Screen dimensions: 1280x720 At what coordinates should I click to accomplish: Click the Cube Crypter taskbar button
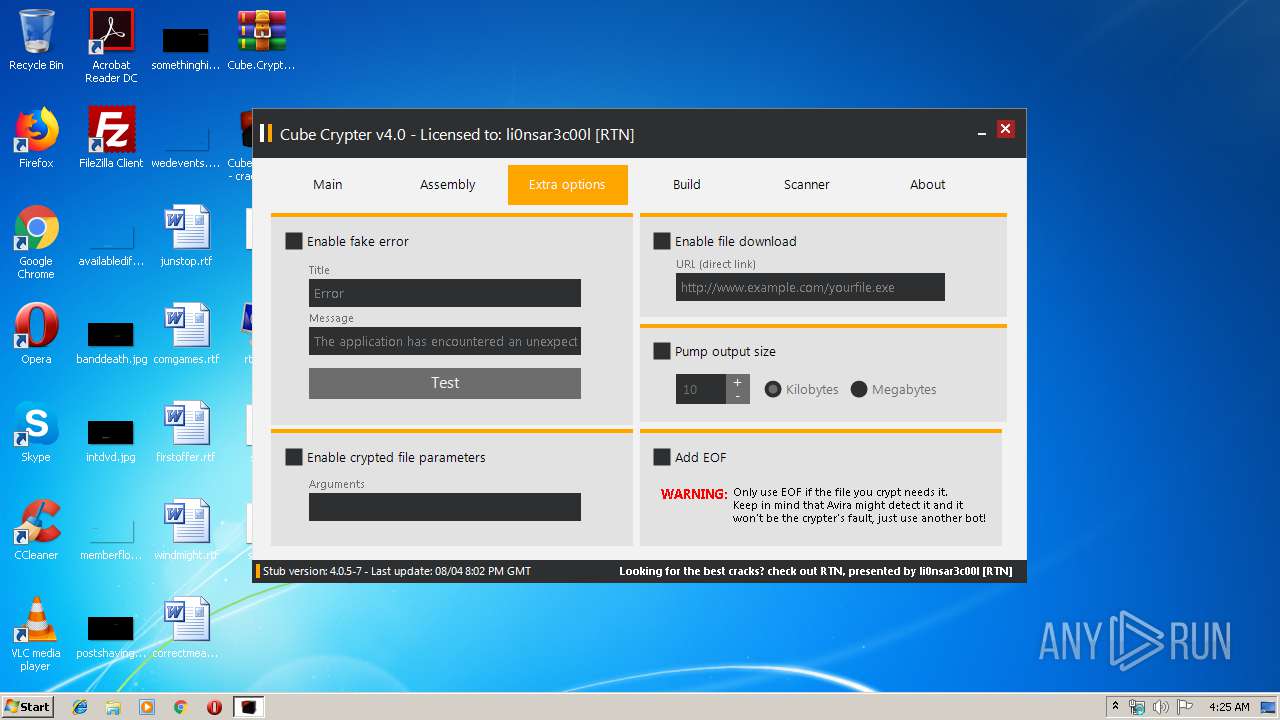(248, 707)
